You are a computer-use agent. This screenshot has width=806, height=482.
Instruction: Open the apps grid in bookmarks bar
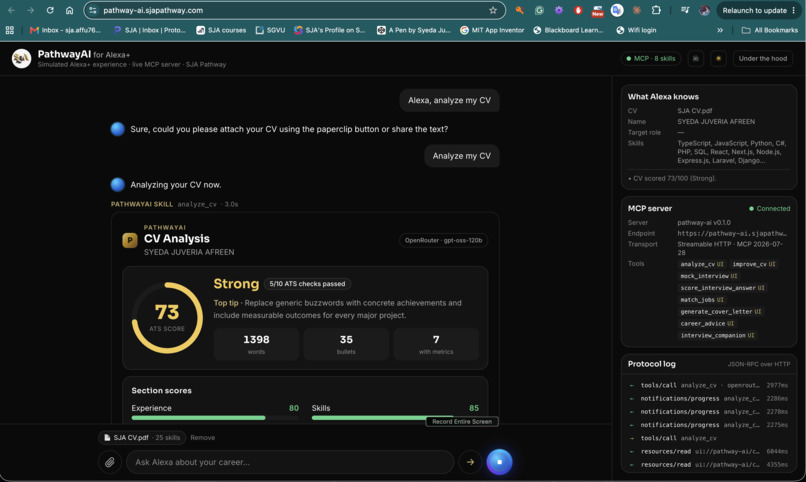(x=10, y=30)
